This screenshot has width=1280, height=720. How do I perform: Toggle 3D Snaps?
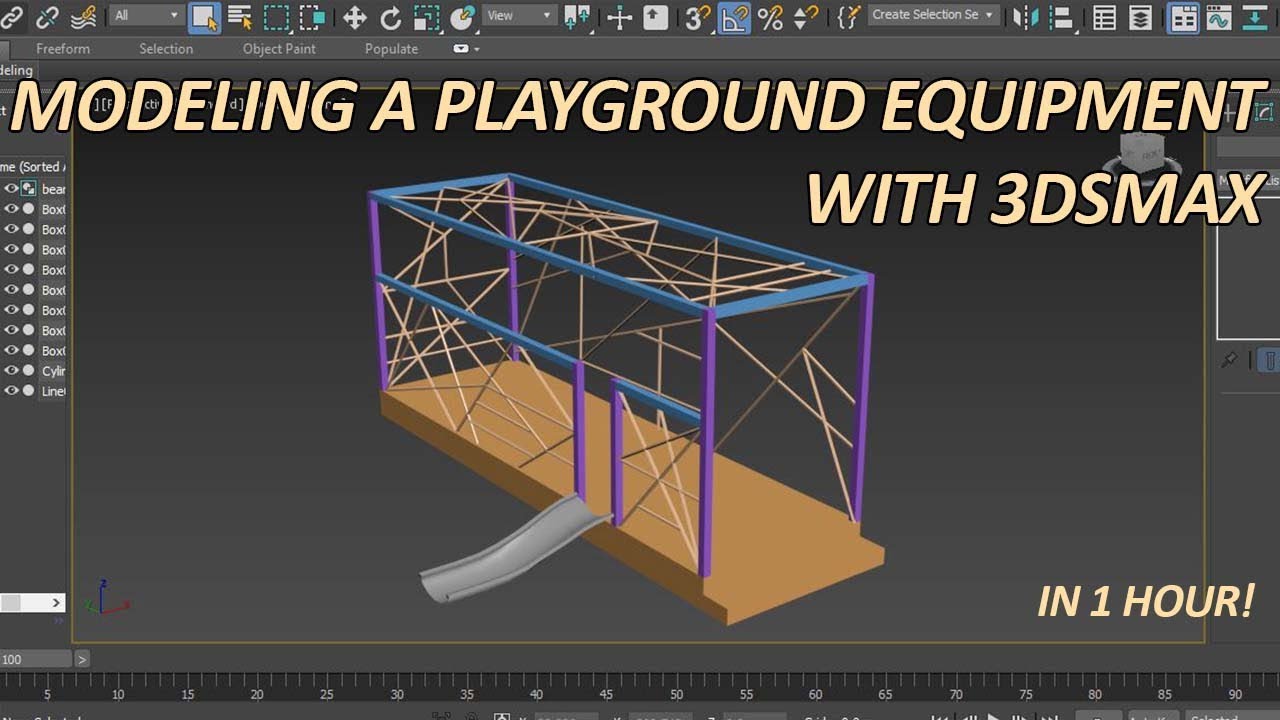tap(697, 16)
